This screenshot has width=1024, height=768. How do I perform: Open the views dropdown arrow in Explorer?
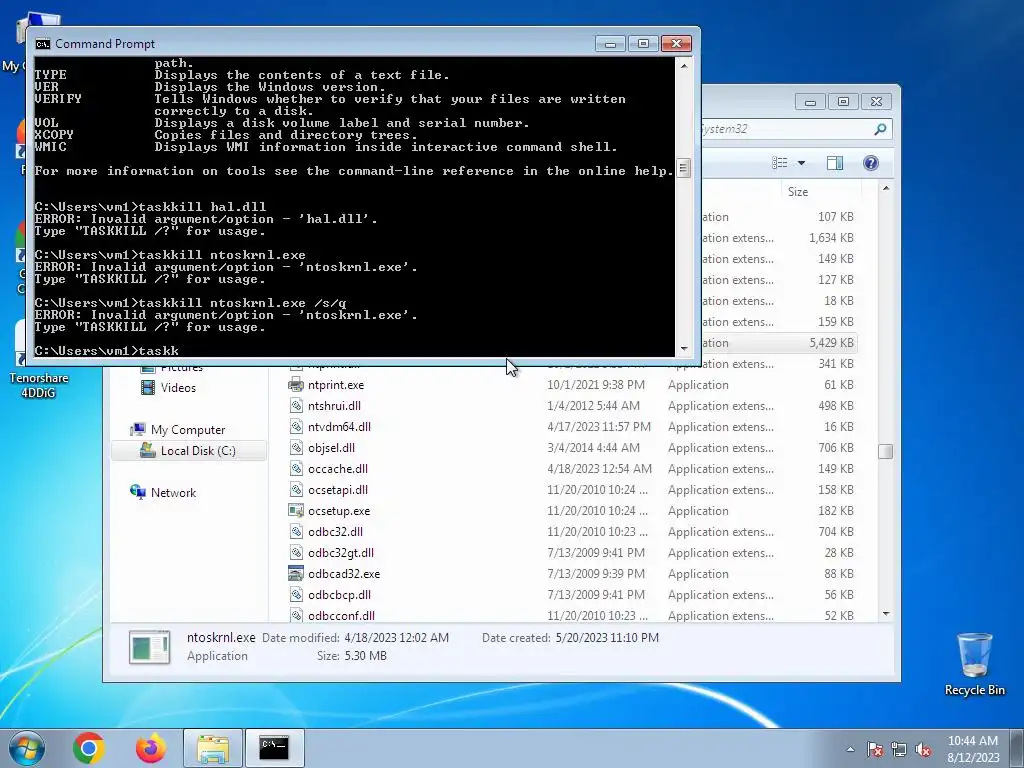(x=801, y=163)
